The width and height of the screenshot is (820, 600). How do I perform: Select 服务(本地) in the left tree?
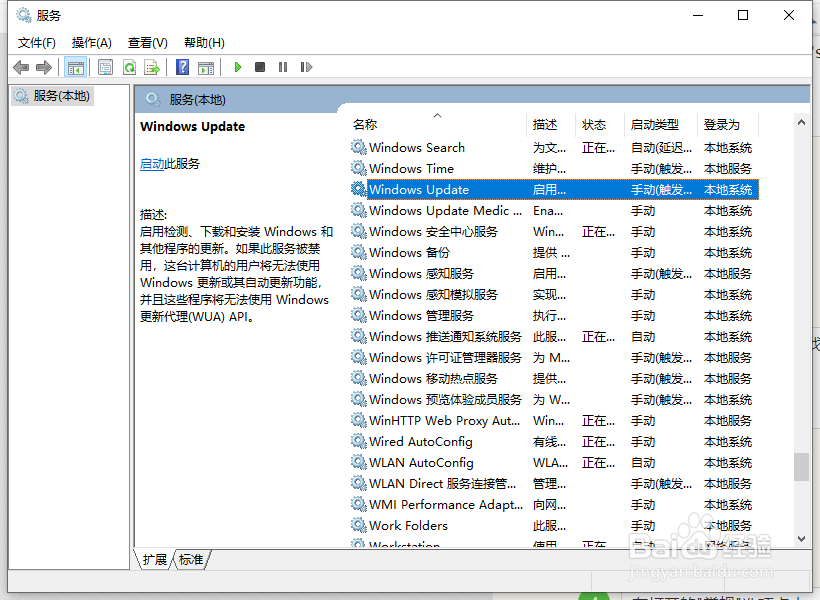tap(52, 96)
